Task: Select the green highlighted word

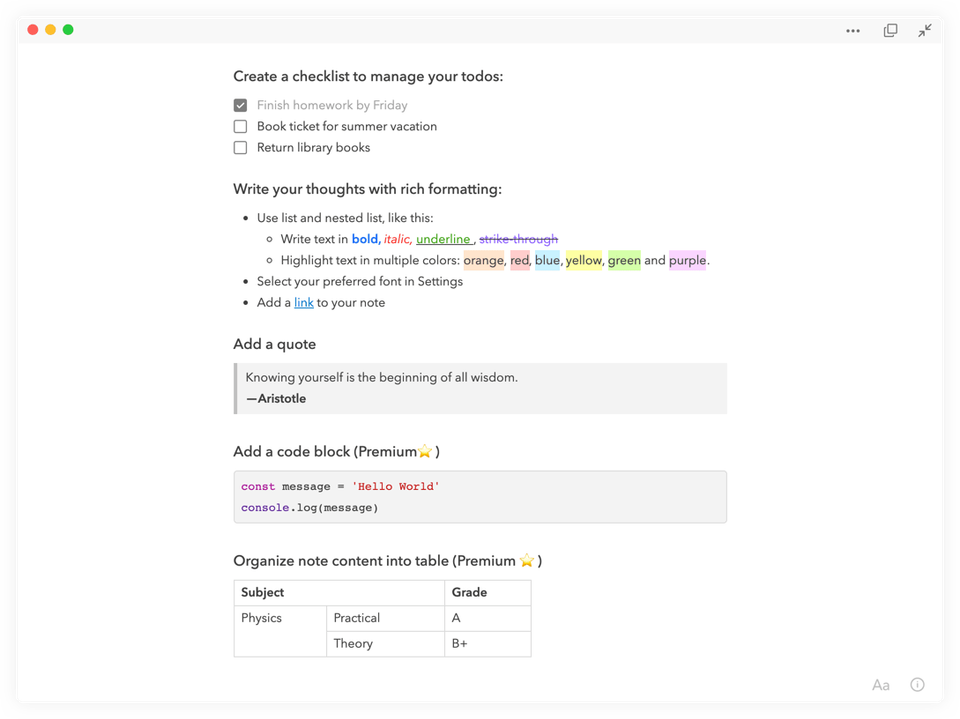Action: tap(623, 260)
